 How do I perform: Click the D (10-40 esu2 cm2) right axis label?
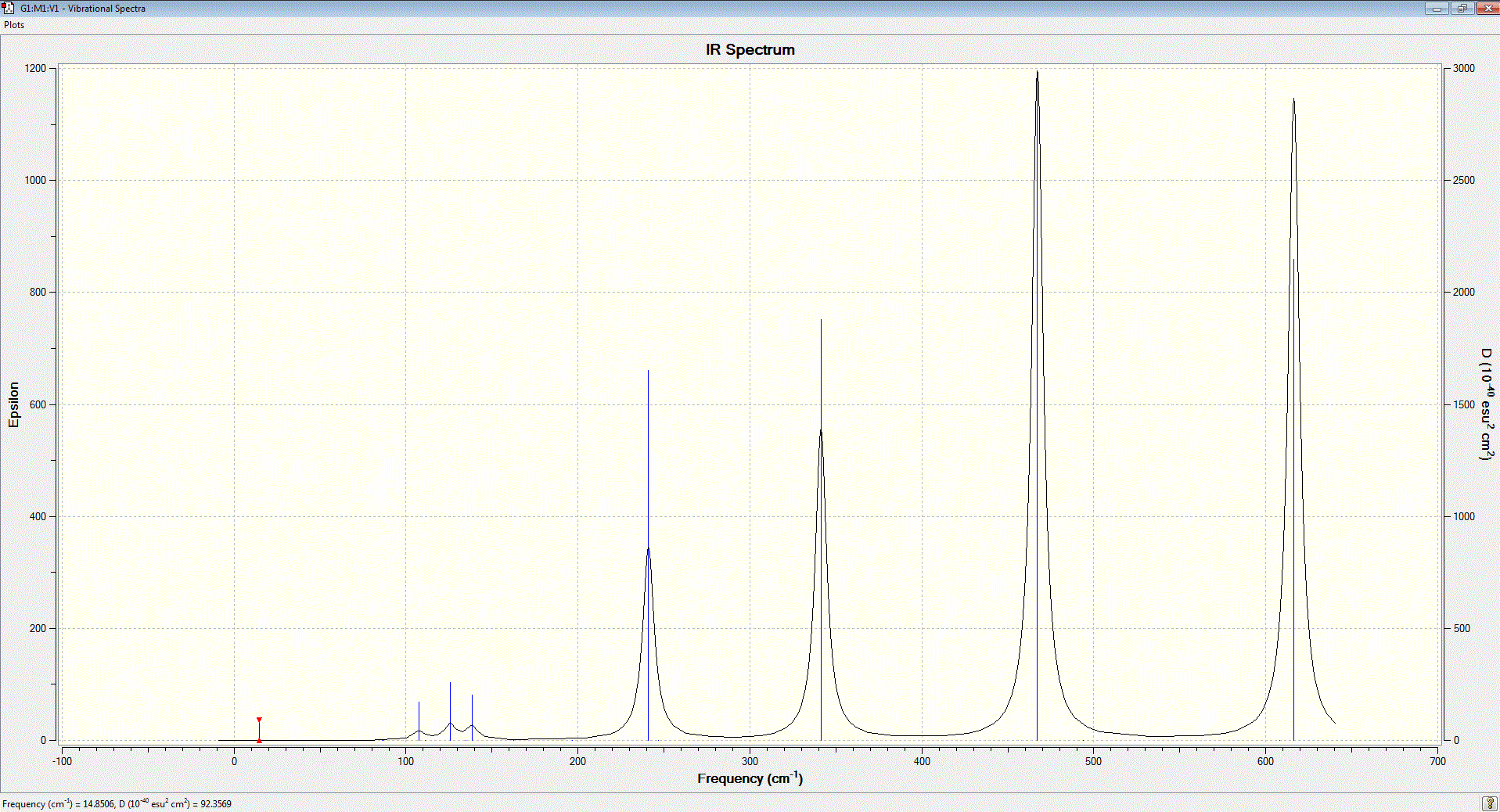1487,404
